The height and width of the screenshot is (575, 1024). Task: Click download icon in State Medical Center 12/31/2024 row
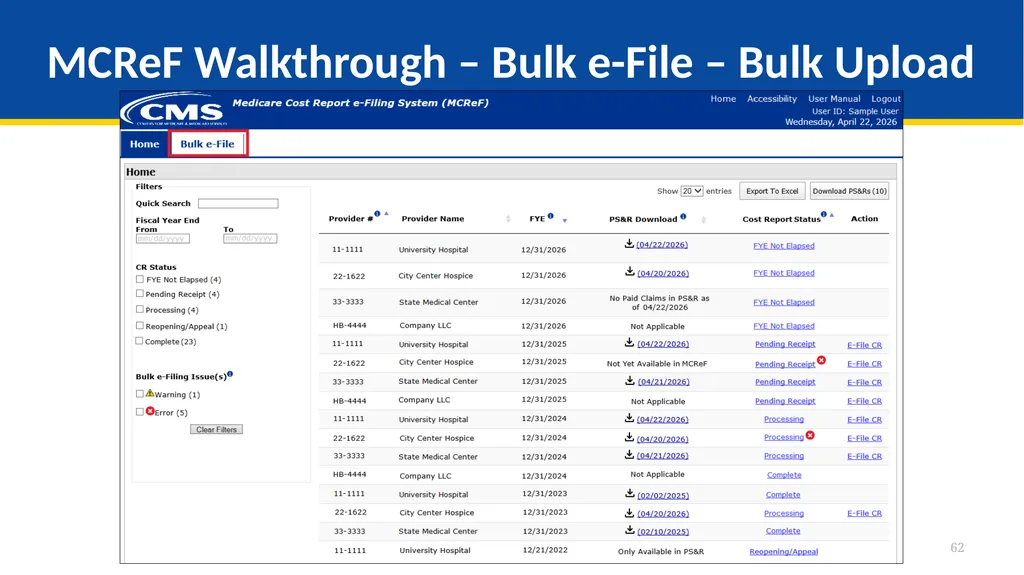pos(629,455)
